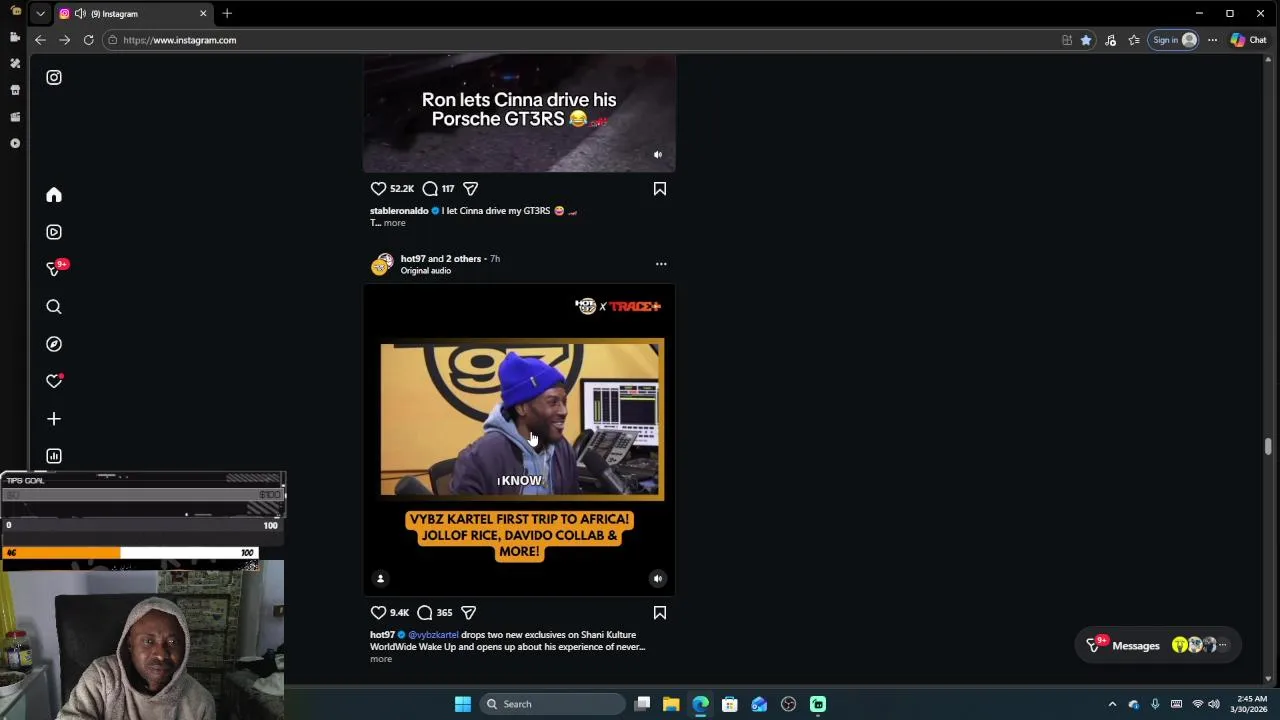Open the @vybzkartel mention in the caption
Screen dimensions: 1280x720
(433, 635)
